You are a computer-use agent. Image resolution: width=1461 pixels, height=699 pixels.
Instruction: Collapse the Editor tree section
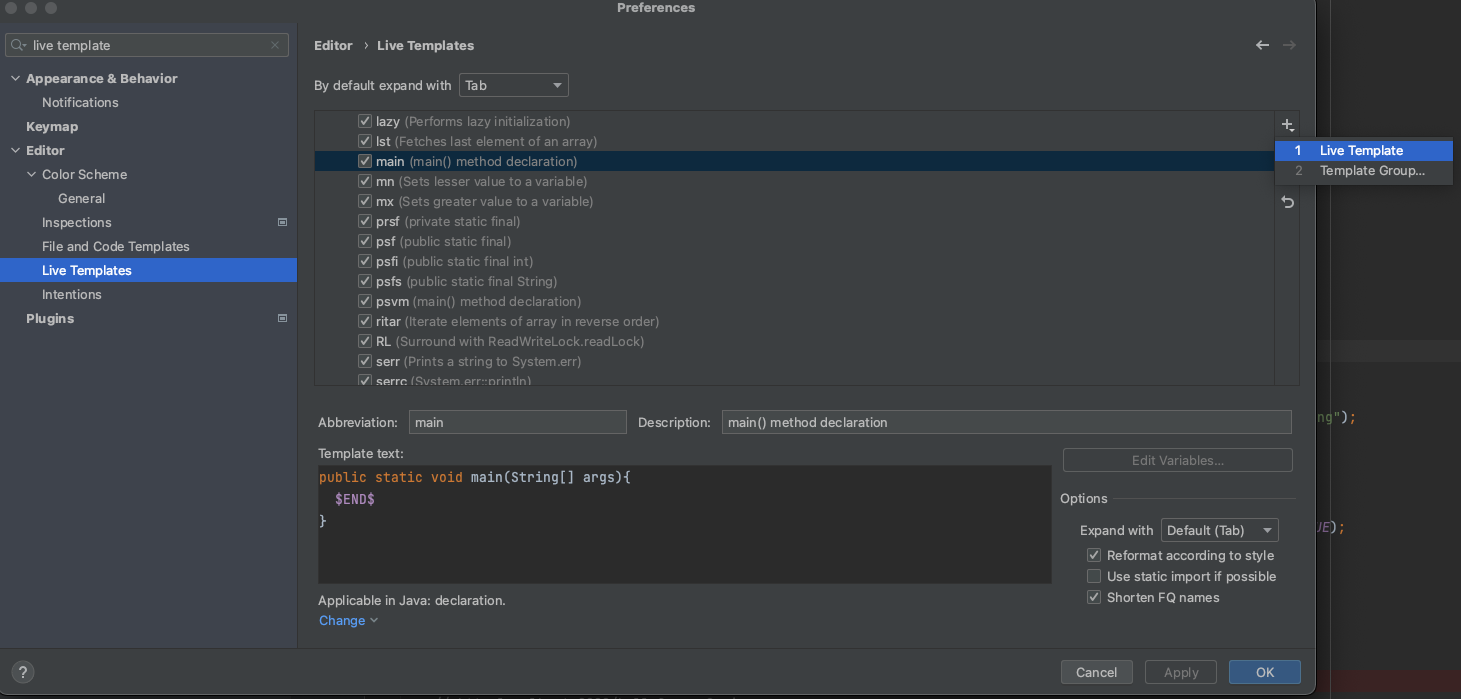[x=15, y=150]
